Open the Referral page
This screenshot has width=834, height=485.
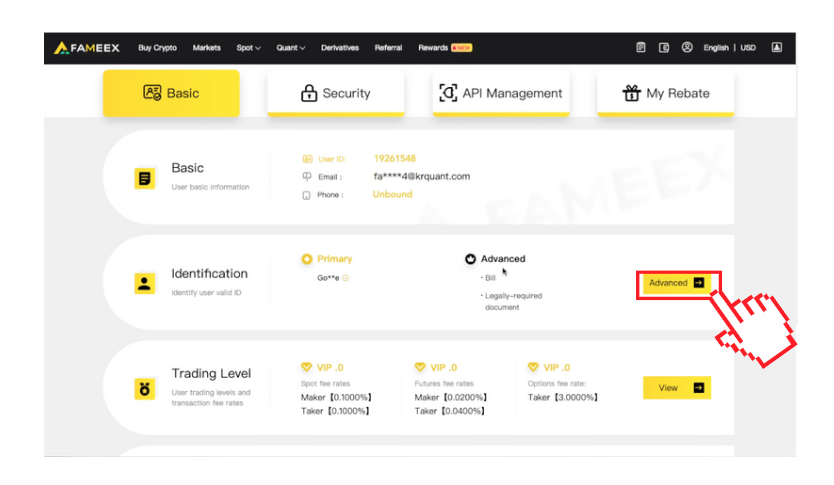tap(388, 47)
